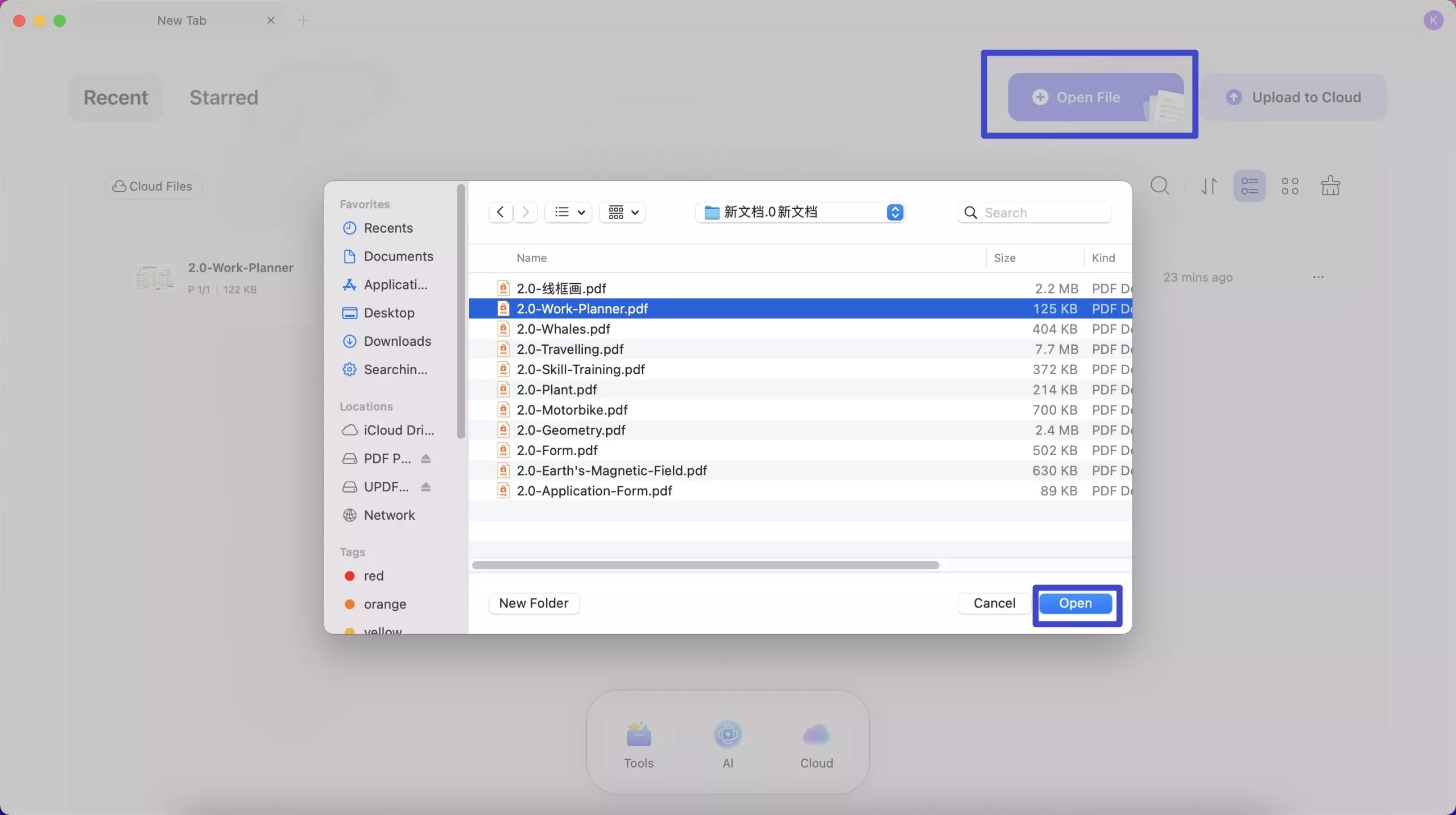Expand the grouping options dropdown
This screenshot has height=815, width=1456.
tap(623, 212)
